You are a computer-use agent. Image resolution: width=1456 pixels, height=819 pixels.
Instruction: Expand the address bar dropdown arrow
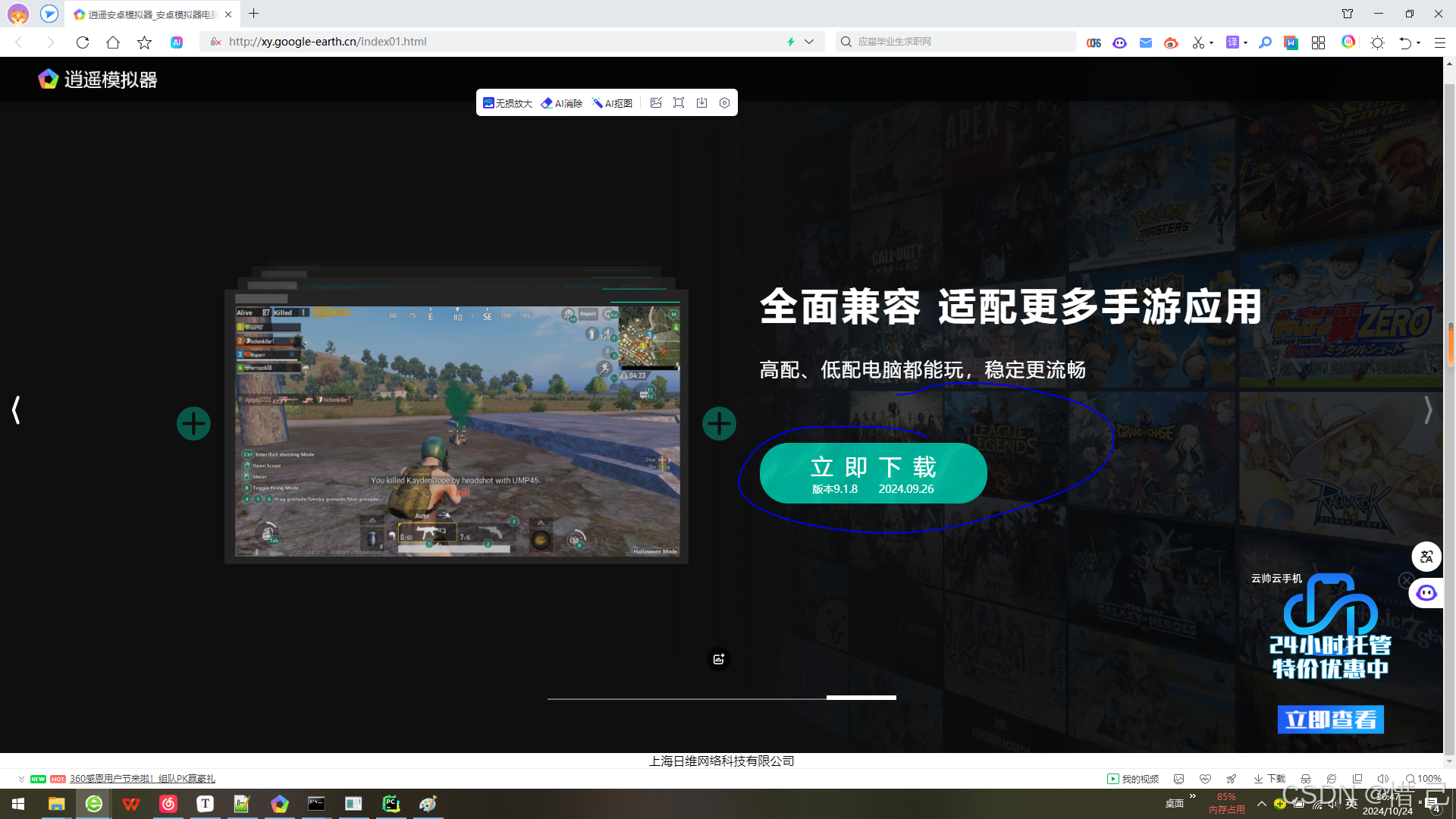point(809,42)
